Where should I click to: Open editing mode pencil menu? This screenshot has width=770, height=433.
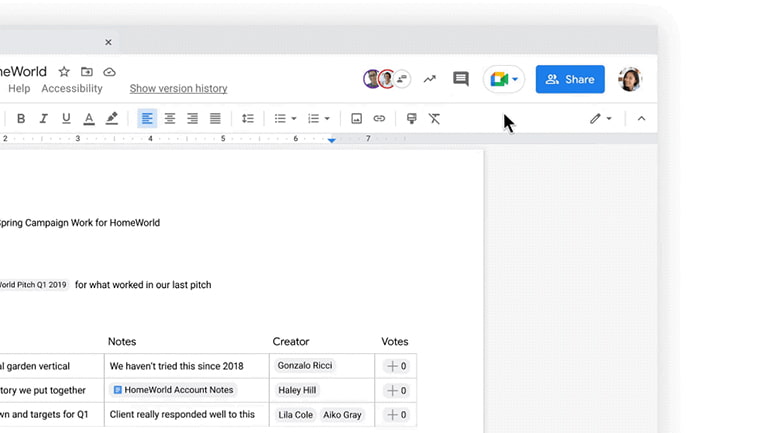(600, 118)
